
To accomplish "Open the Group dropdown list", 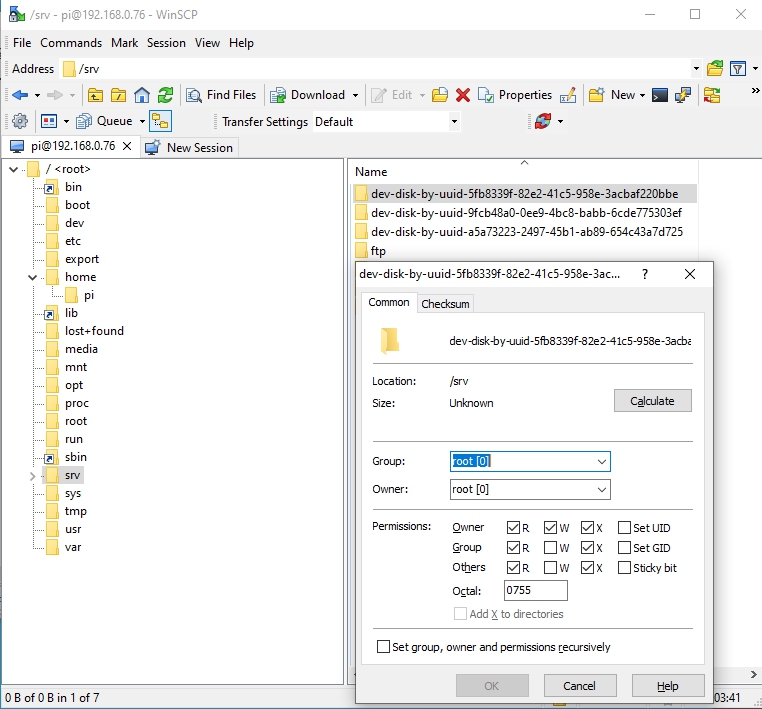I will pos(601,461).
